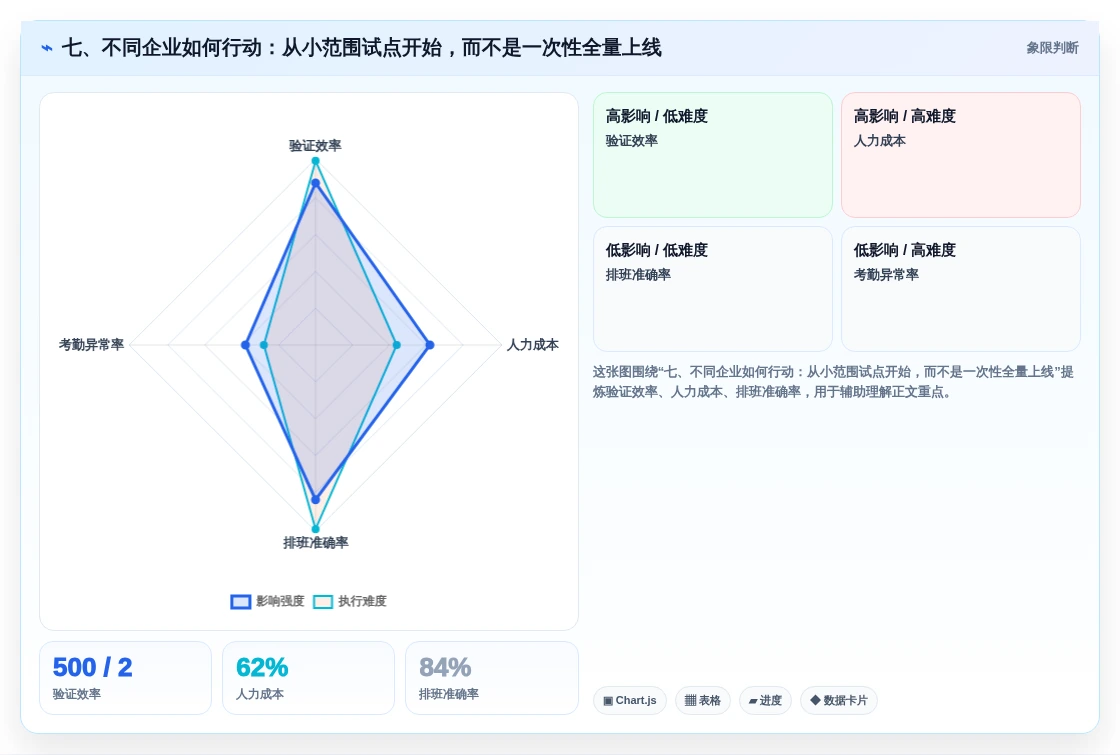Image resolution: width=1120 pixels, height=755 pixels.
Task: Click the 验证效率 radar axis label
Action: click(315, 146)
